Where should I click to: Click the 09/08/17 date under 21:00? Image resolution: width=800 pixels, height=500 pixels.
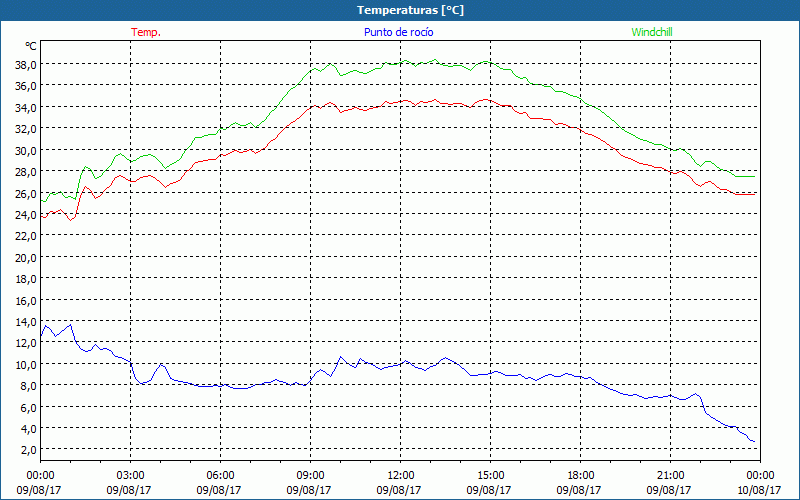[669, 490]
